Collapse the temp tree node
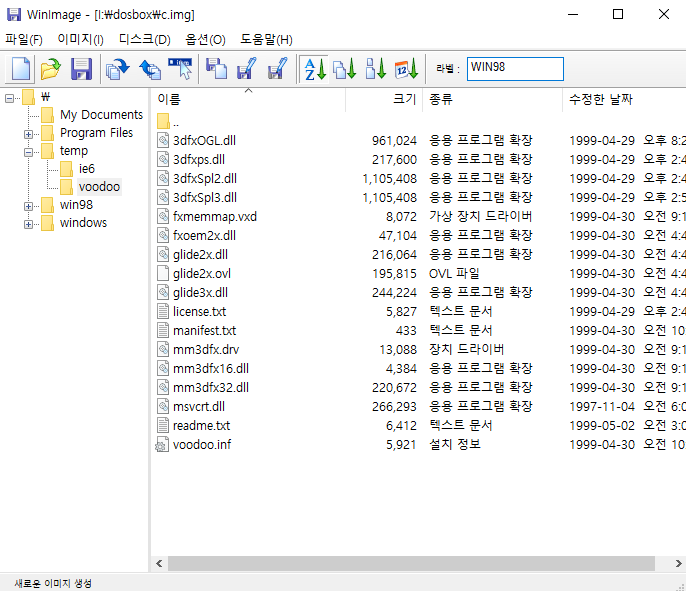The image size is (686, 591). pyautogui.click(x=28, y=152)
